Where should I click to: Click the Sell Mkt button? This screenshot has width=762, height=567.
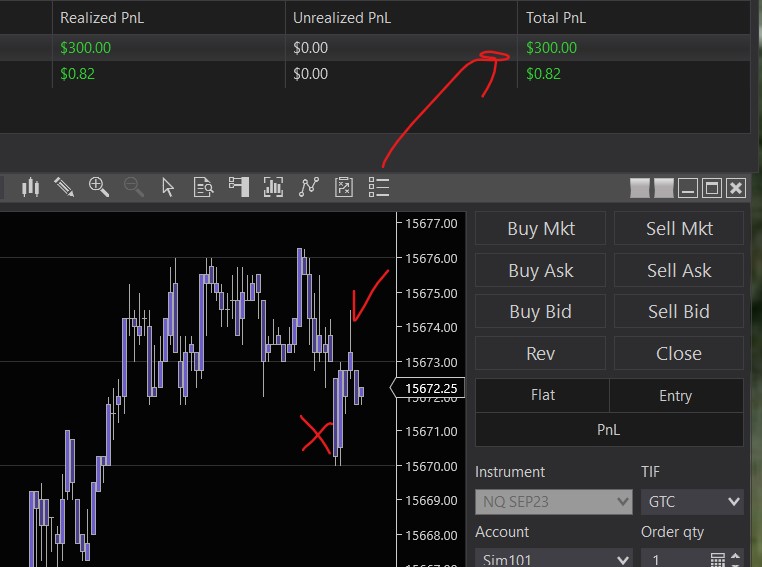click(x=679, y=228)
